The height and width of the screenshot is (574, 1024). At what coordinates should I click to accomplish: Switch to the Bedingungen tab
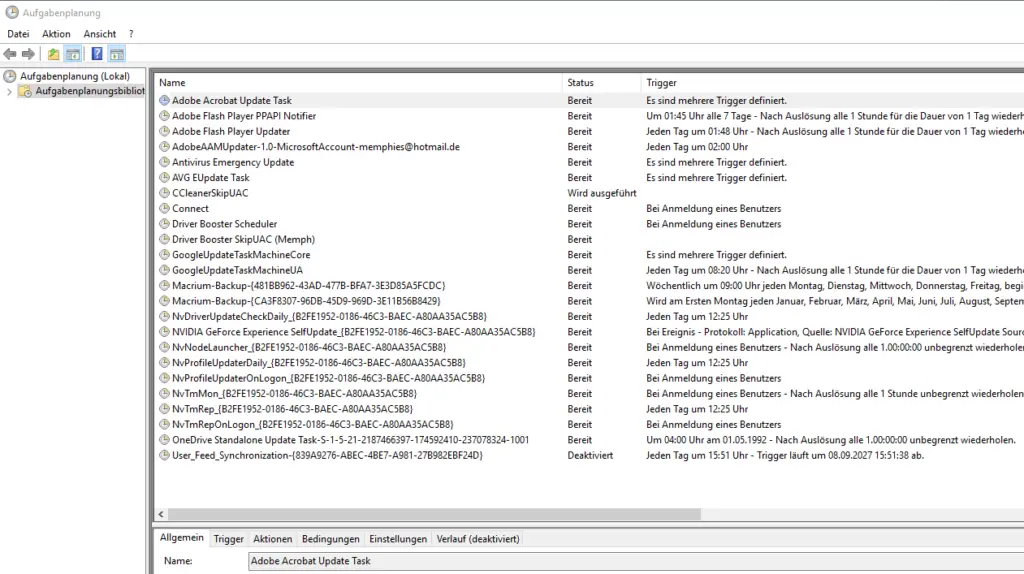tap(330, 539)
